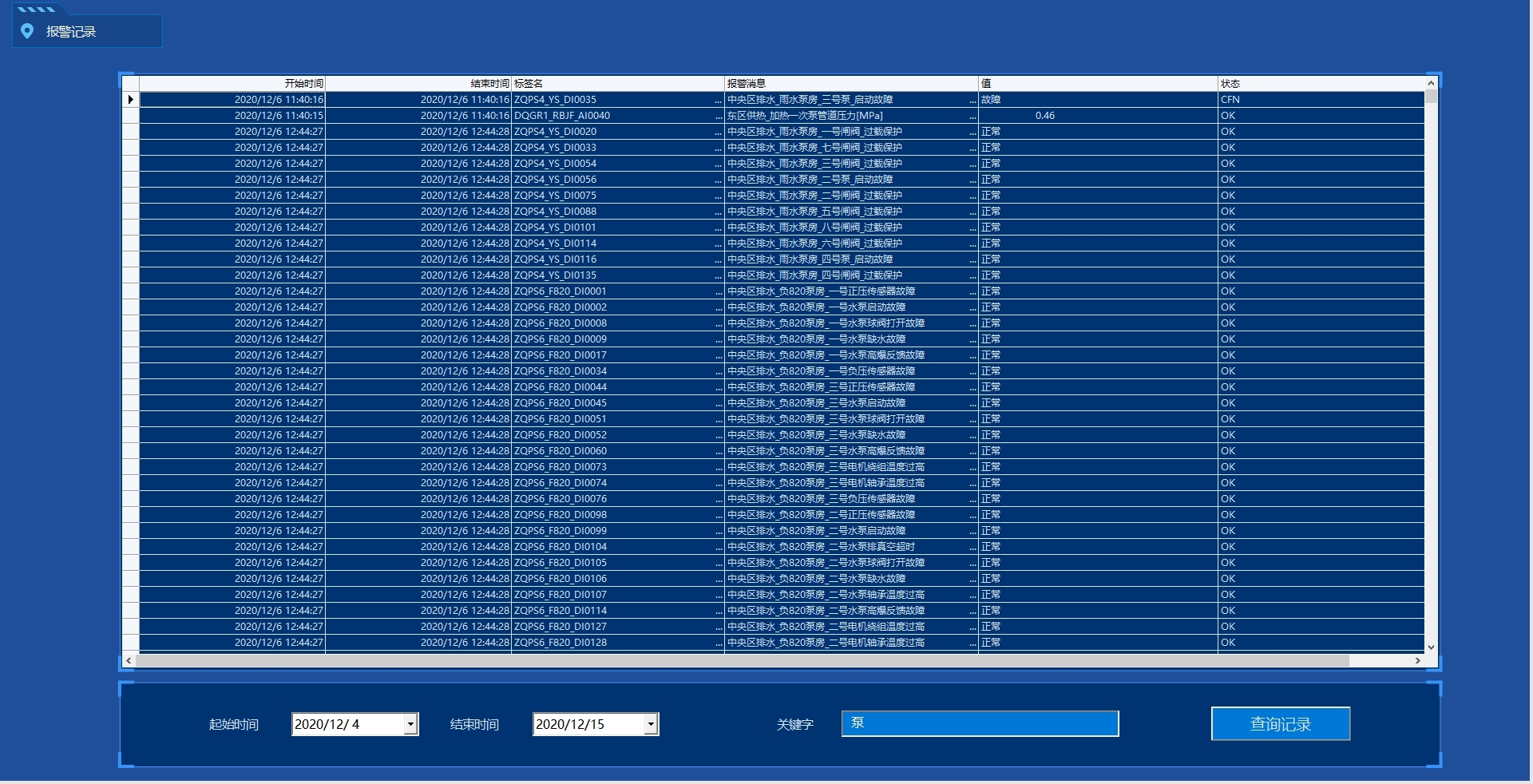The width and height of the screenshot is (1533, 784).
Task: Click the 状态 column header
Action: coord(1321,83)
